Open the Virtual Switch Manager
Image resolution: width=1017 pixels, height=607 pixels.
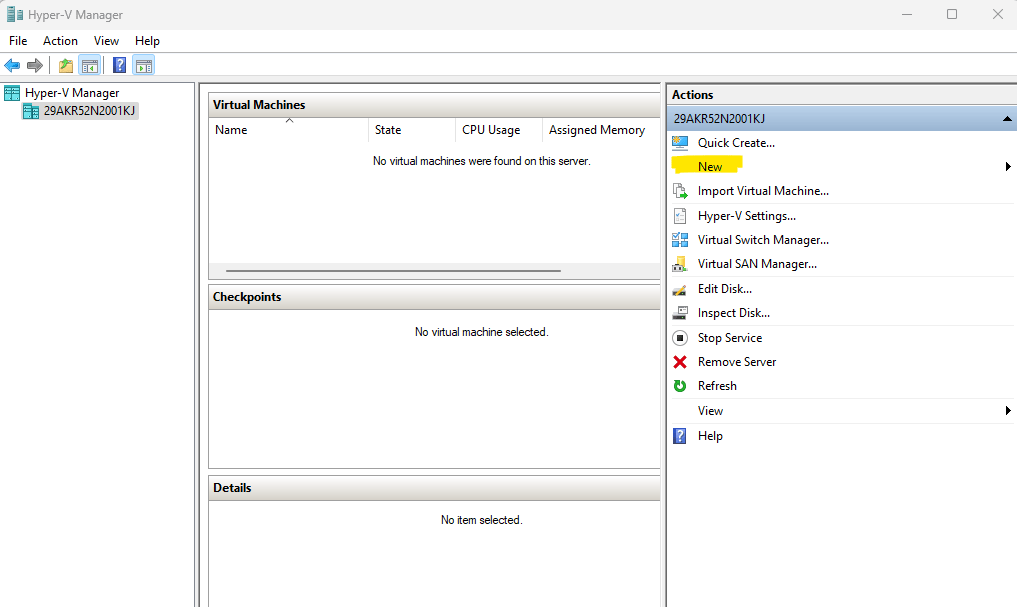(x=763, y=239)
